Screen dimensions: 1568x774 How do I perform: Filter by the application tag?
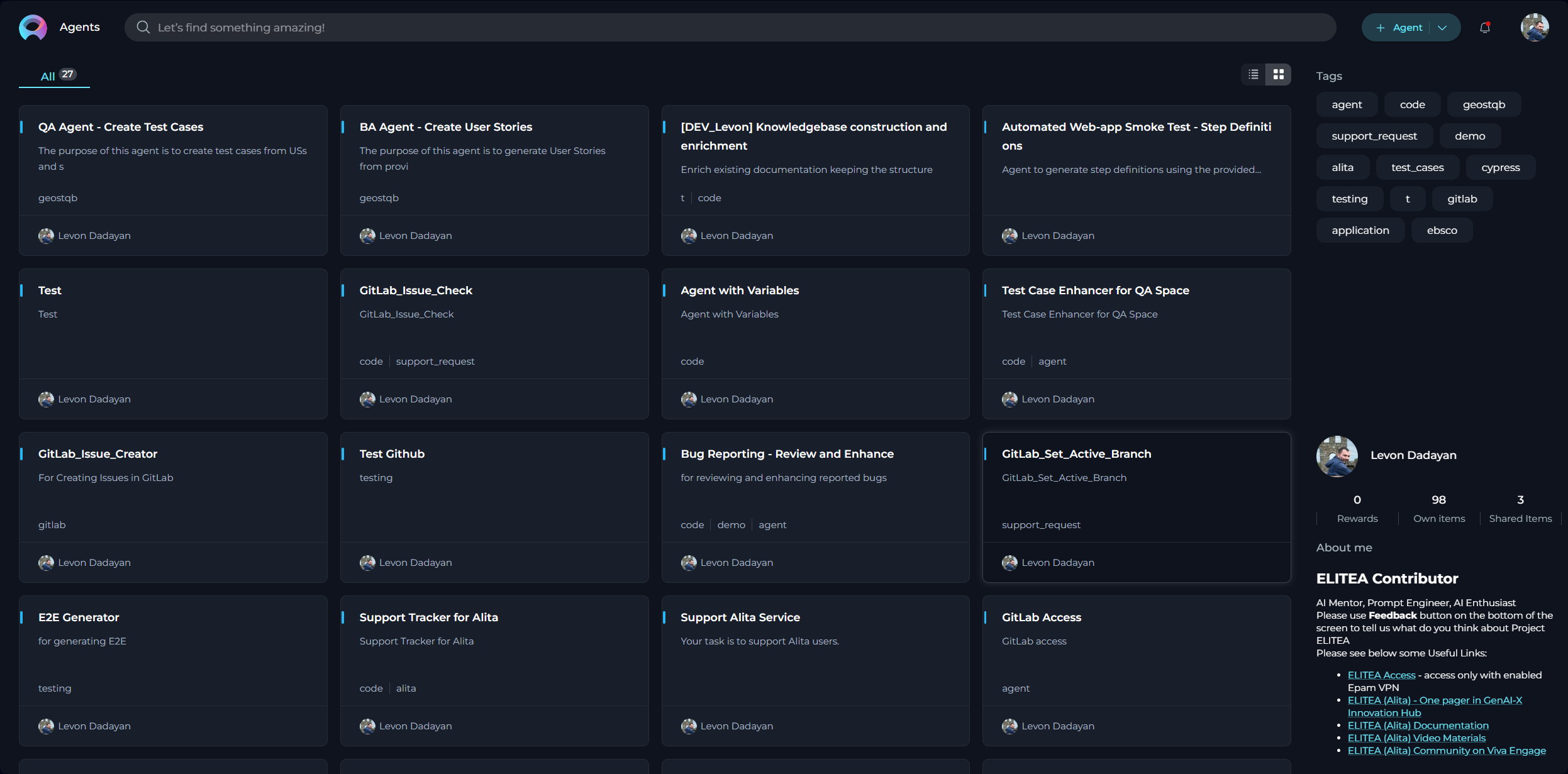point(1360,231)
